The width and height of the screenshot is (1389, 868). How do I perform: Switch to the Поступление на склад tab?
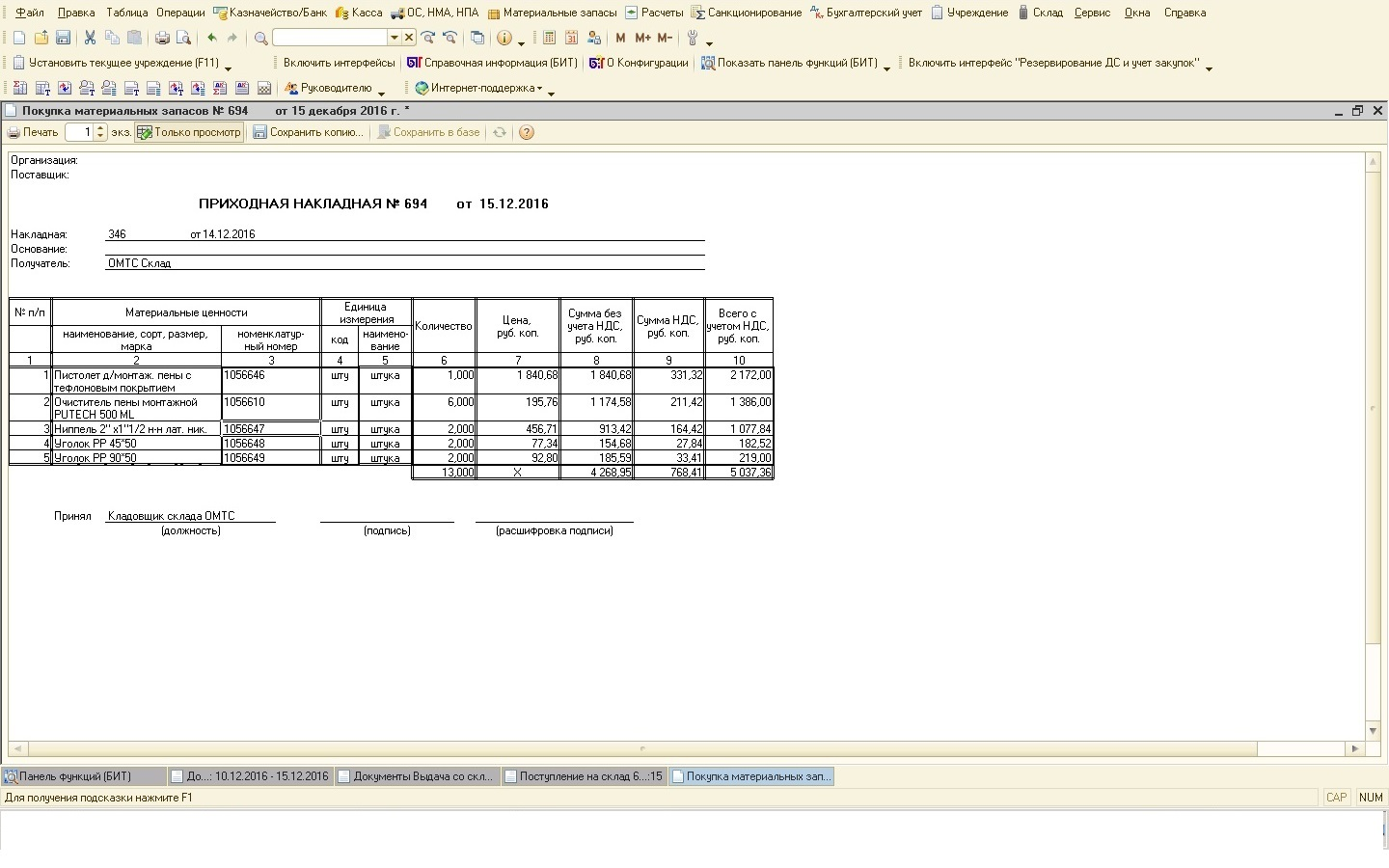pyautogui.click(x=584, y=776)
